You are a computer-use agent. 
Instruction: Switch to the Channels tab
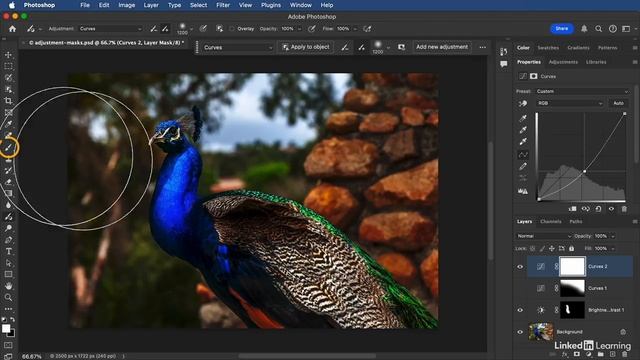(551, 222)
